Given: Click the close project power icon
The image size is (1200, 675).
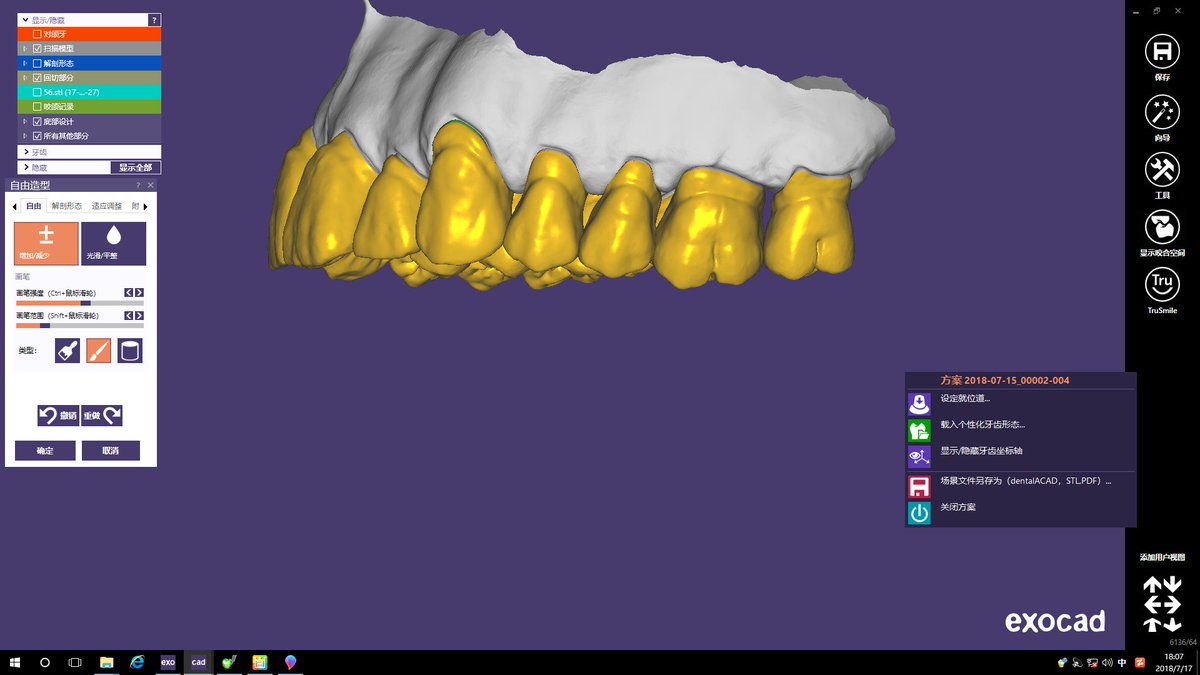Looking at the screenshot, I should 919,513.
